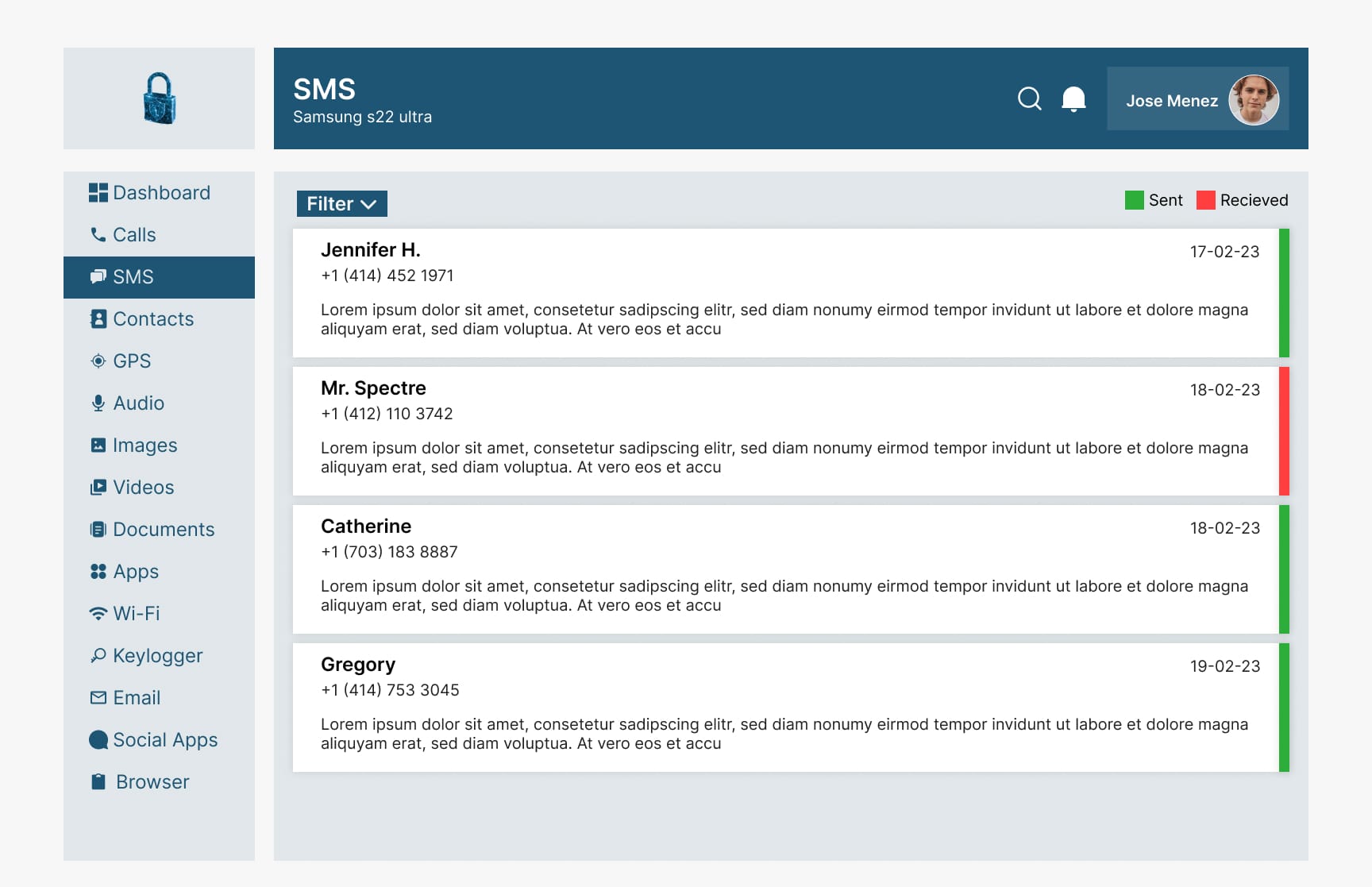Click the Wi-Fi signal icon

coord(98,614)
